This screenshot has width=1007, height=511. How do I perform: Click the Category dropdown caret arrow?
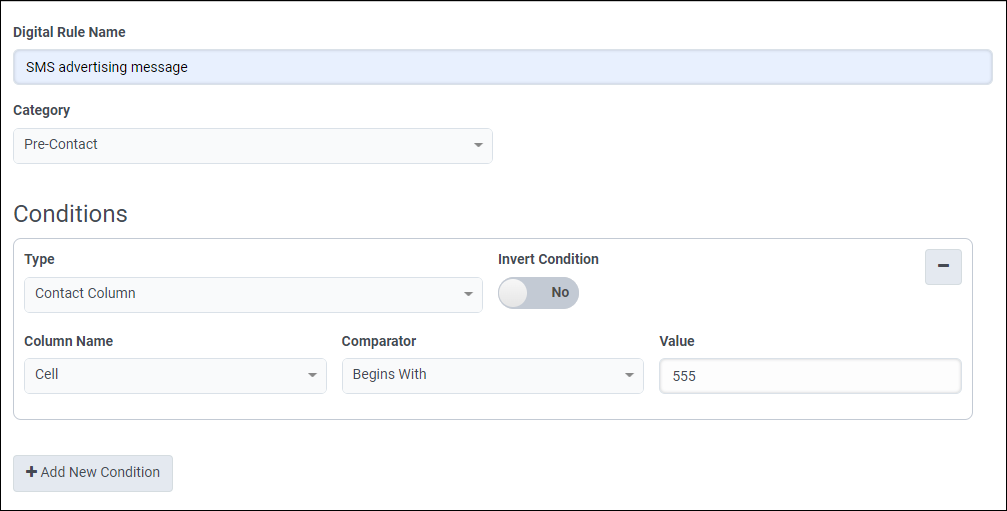[x=477, y=146]
